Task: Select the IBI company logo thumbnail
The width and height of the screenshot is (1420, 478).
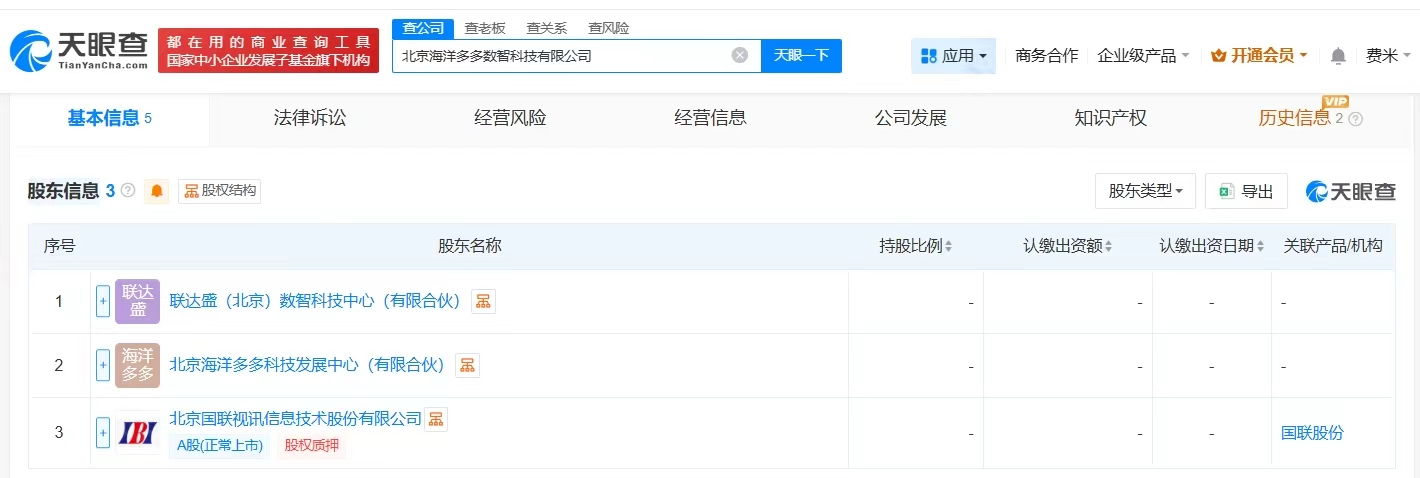Action: pos(137,432)
